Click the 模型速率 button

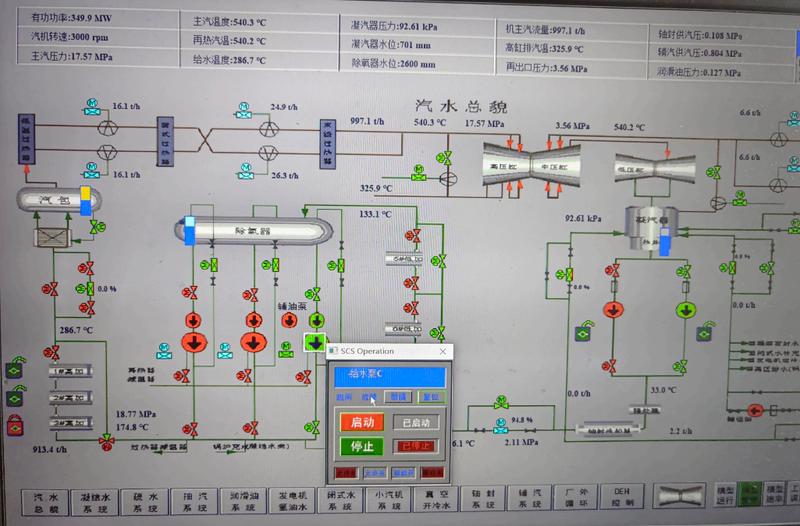tap(775, 493)
